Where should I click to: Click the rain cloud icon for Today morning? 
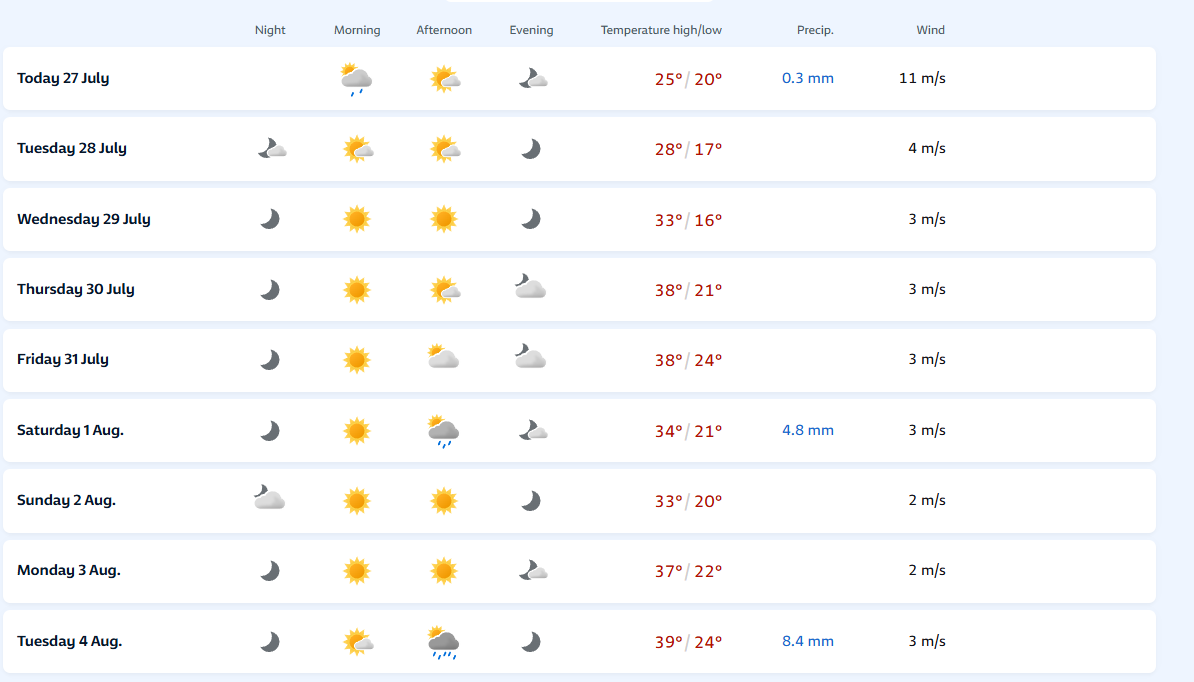pos(356,79)
